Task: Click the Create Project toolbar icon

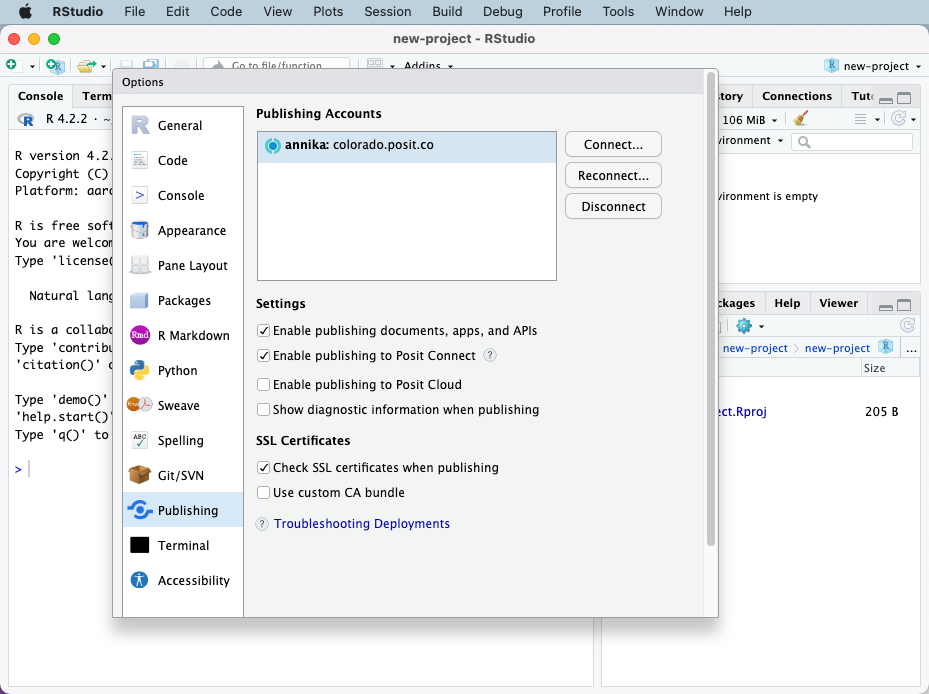Action: pos(55,65)
